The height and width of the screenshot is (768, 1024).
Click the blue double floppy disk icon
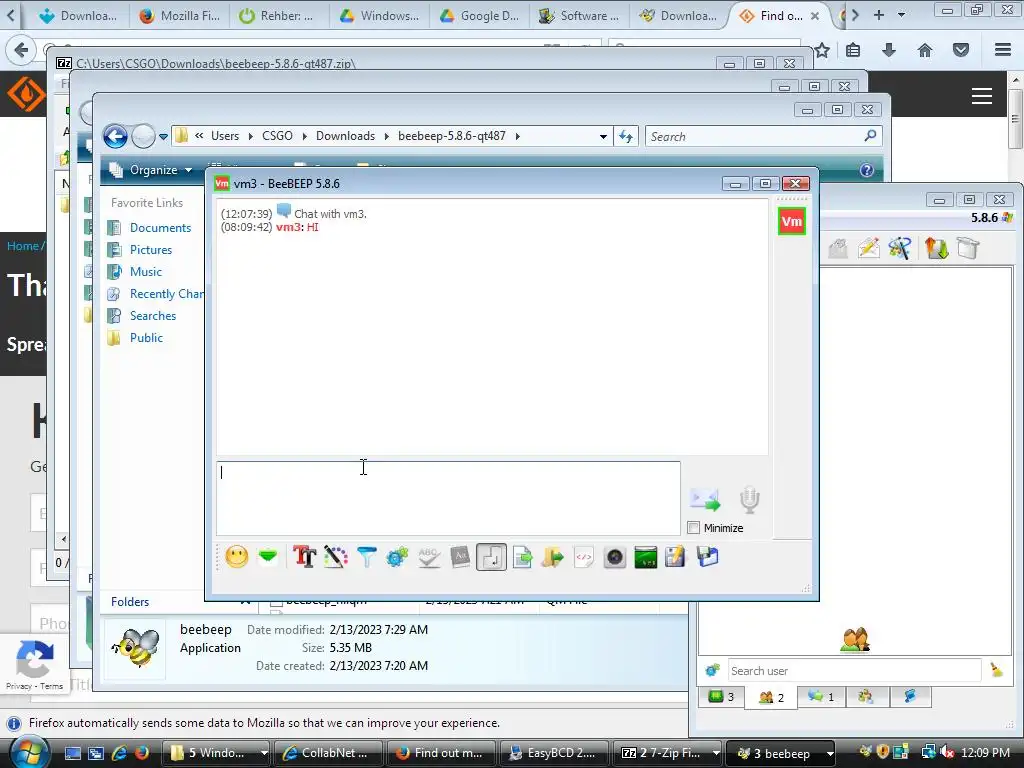pos(707,557)
